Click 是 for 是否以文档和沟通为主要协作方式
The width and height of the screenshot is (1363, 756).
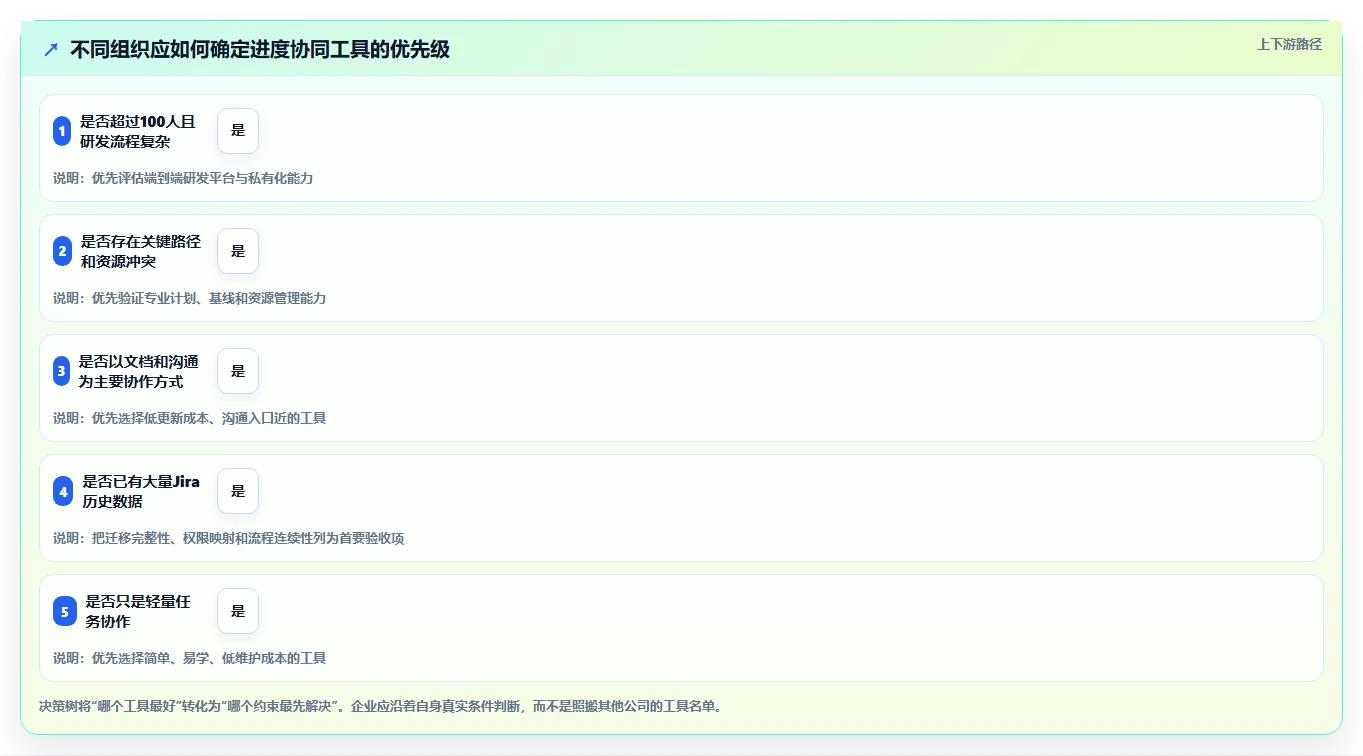tap(238, 371)
